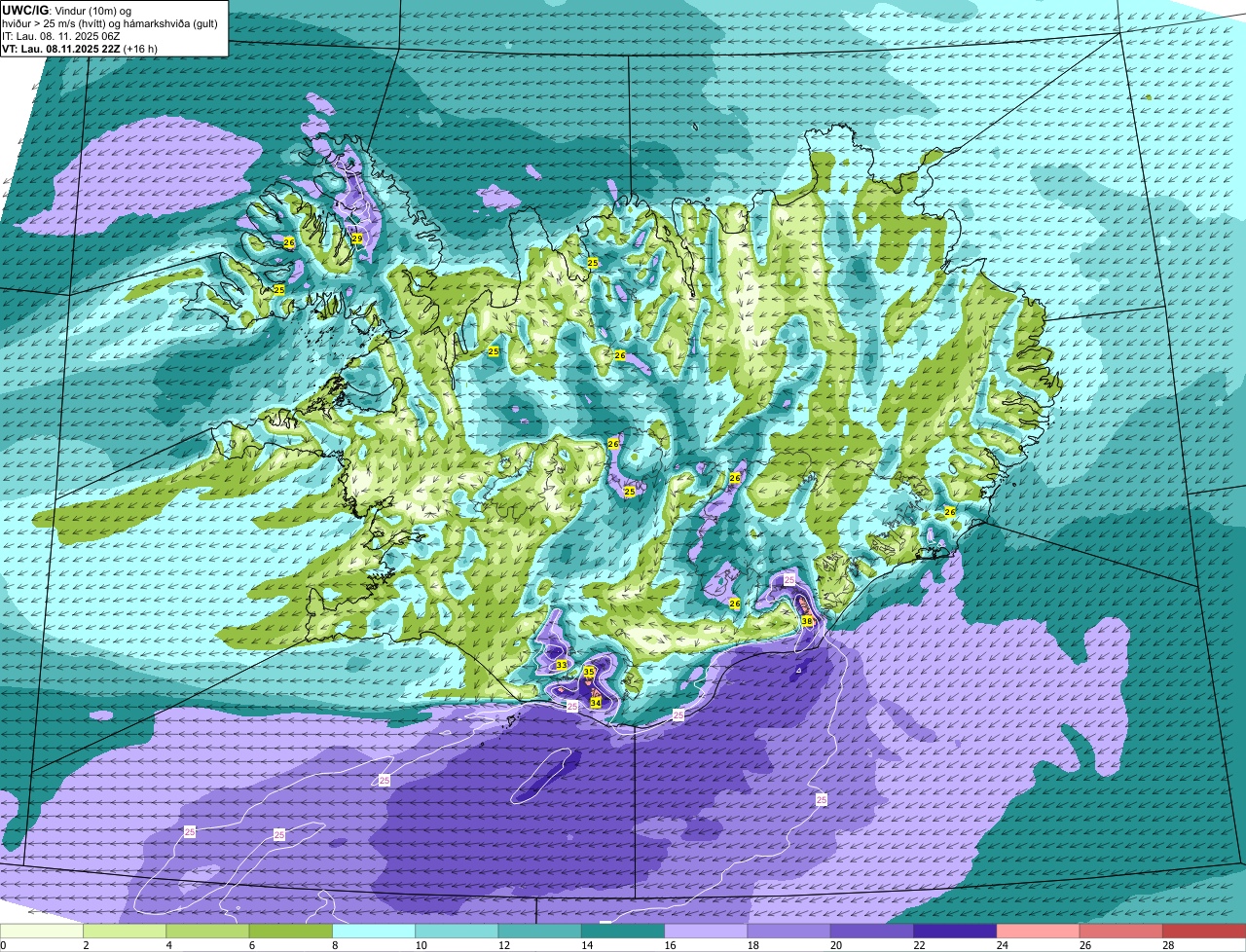Select the legend swatch between 18 and 20
Screen dimensions: 1246x952
pyautogui.click(x=788, y=932)
